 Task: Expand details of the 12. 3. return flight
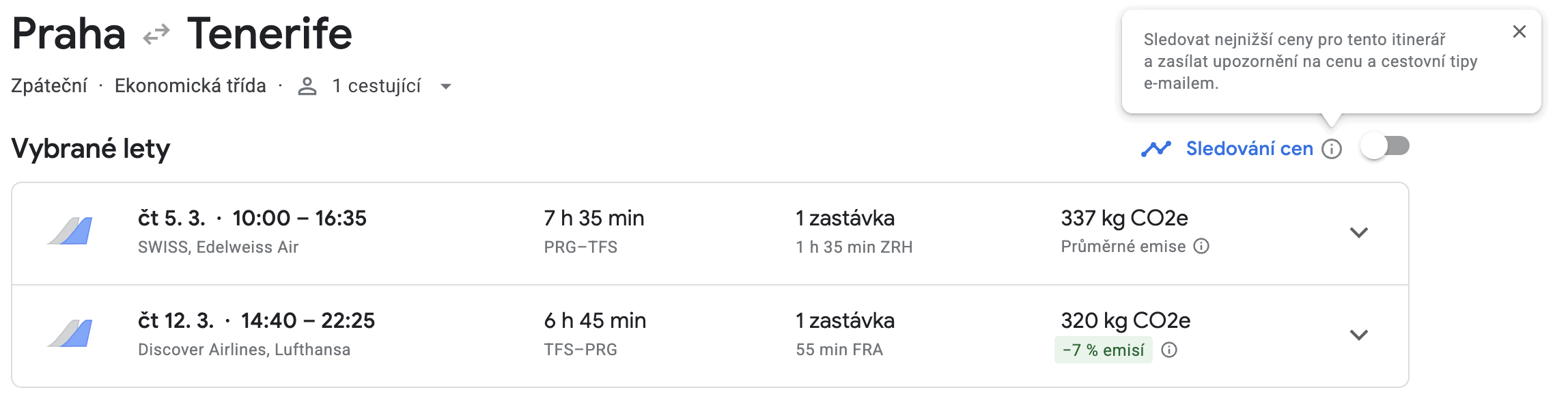pyautogui.click(x=1359, y=335)
